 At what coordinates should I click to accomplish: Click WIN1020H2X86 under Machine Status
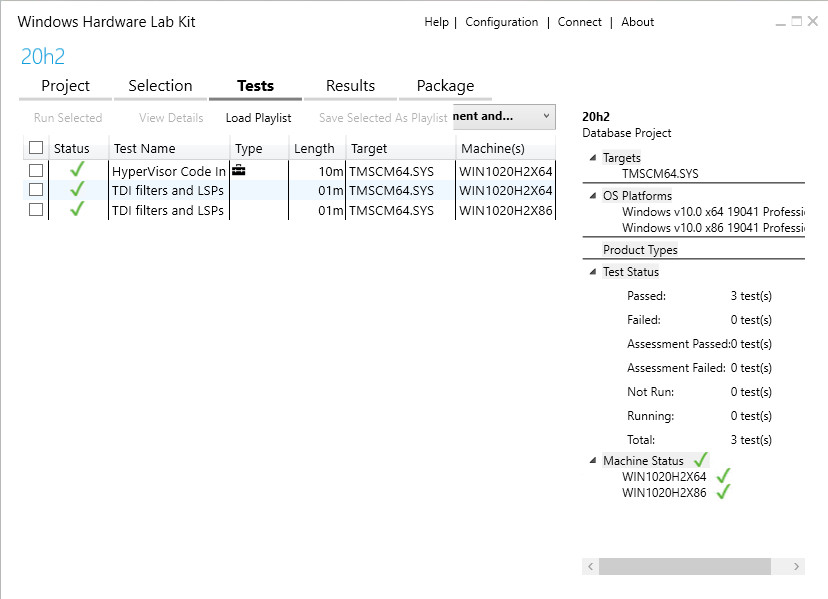(x=664, y=493)
